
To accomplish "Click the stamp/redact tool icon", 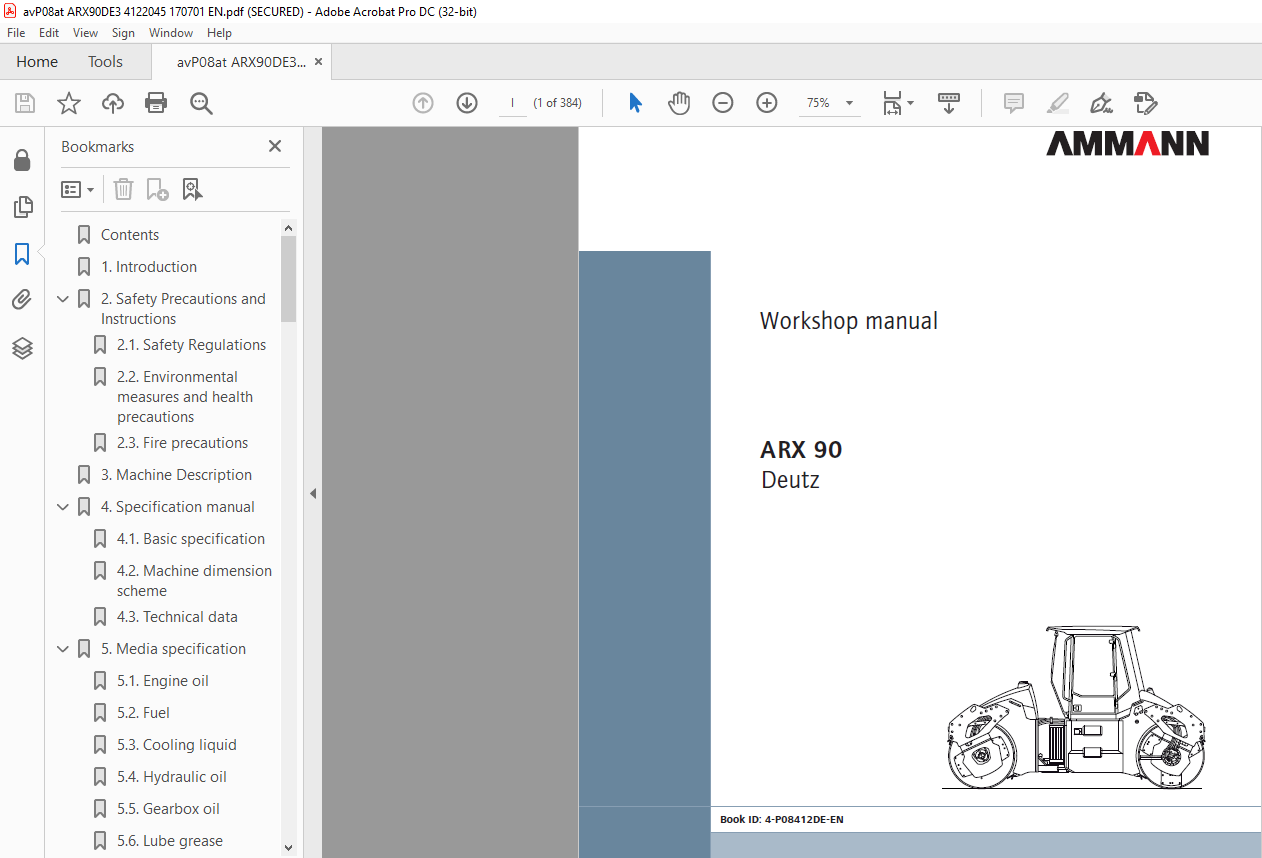I will click(1146, 103).
